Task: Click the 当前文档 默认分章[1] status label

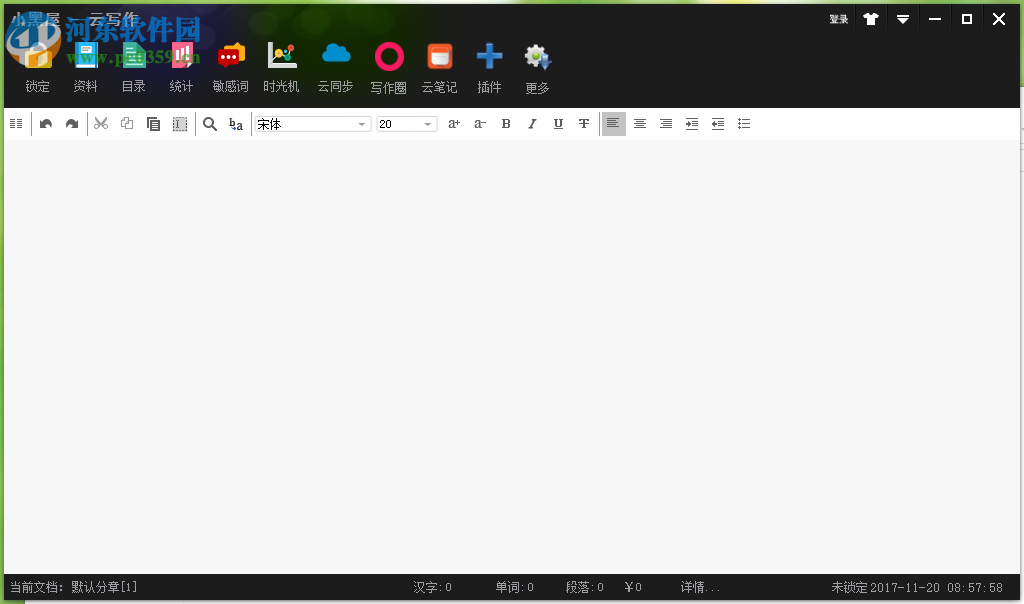Action: click(74, 587)
